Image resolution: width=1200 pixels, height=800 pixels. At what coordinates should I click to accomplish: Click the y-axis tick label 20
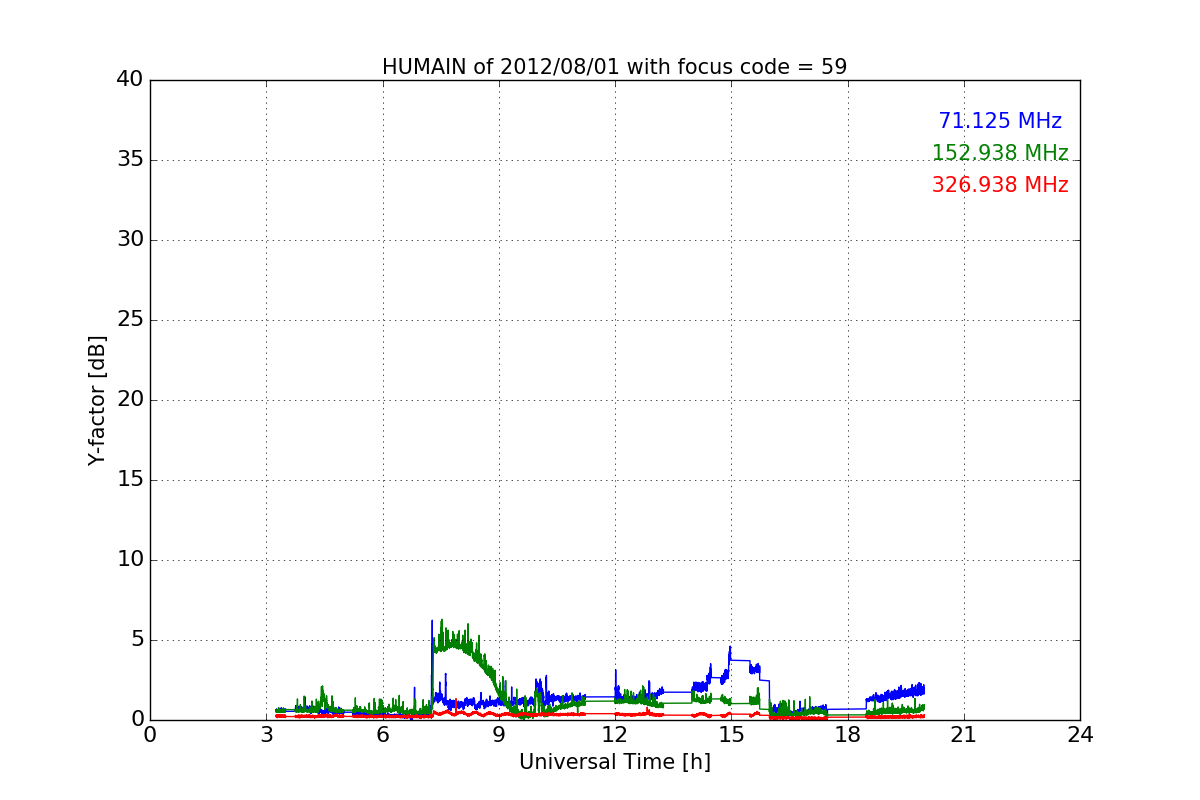click(x=130, y=400)
